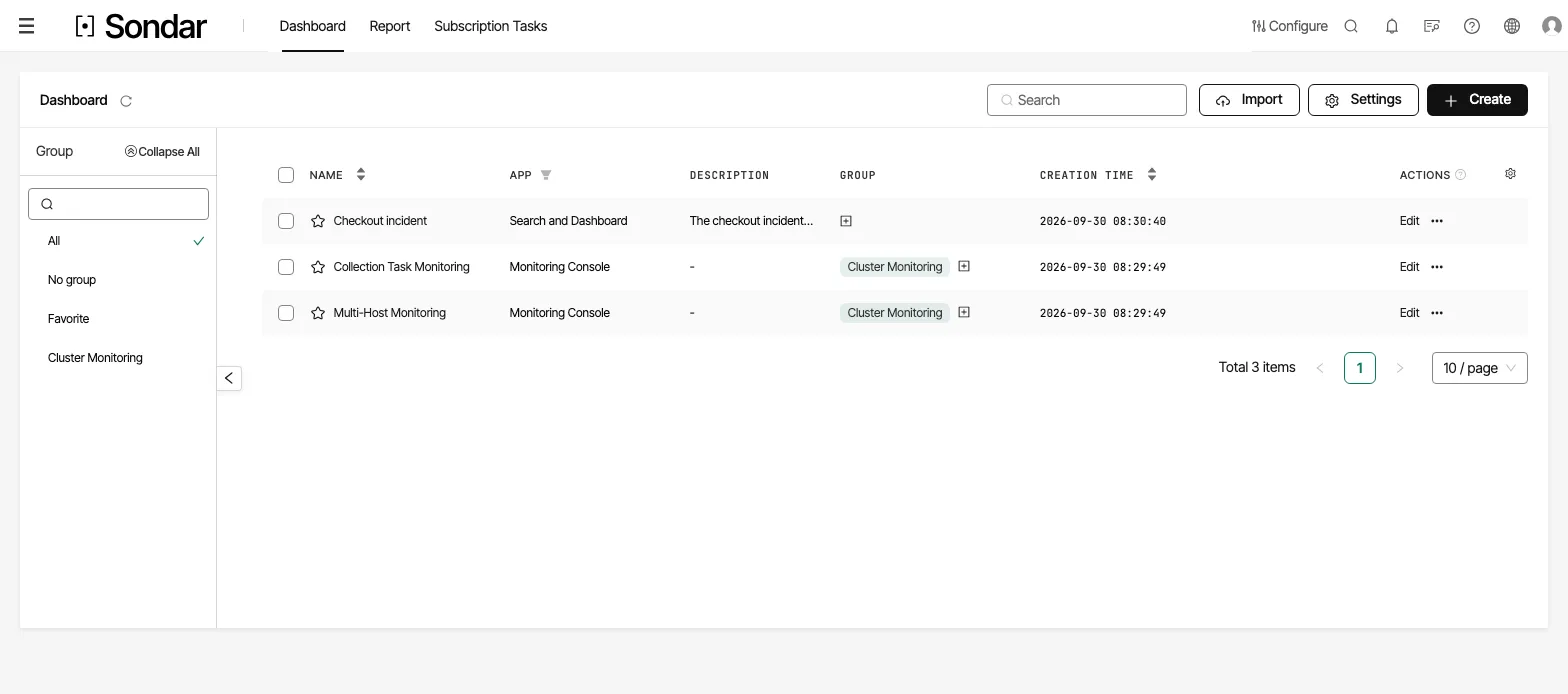The width and height of the screenshot is (1568, 694).
Task: Check the Multi-Host Monitoring row checkbox
Action: click(x=286, y=313)
